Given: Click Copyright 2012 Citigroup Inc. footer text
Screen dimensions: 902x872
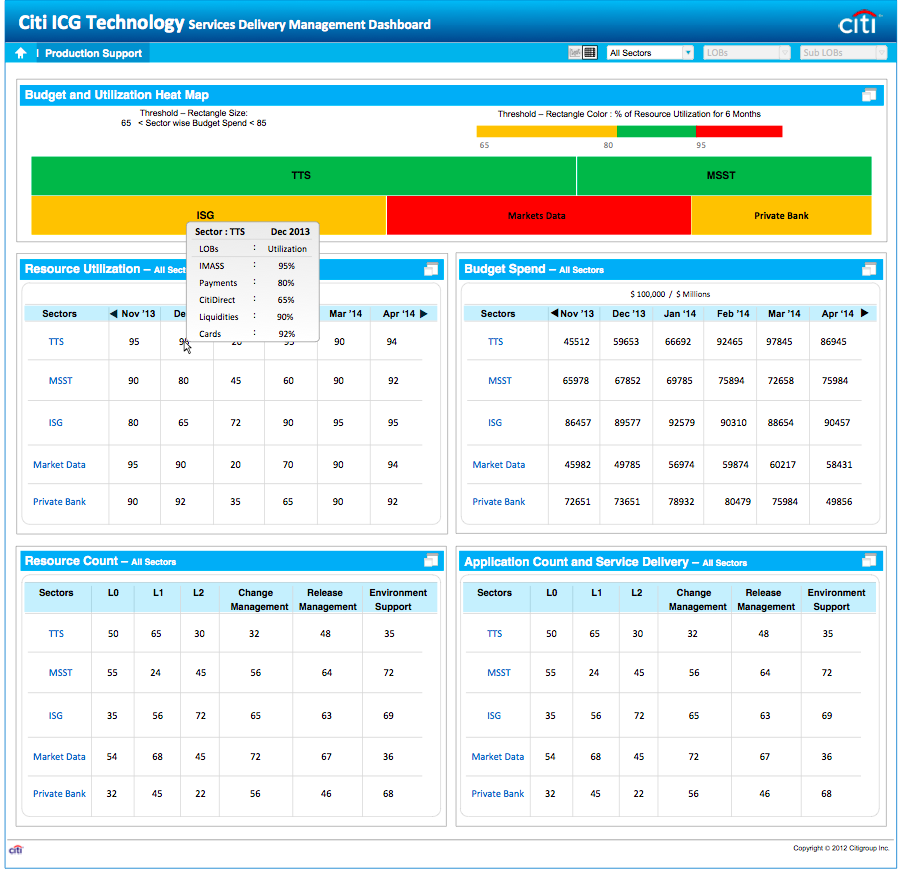Looking at the screenshot, I should click(840, 848).
